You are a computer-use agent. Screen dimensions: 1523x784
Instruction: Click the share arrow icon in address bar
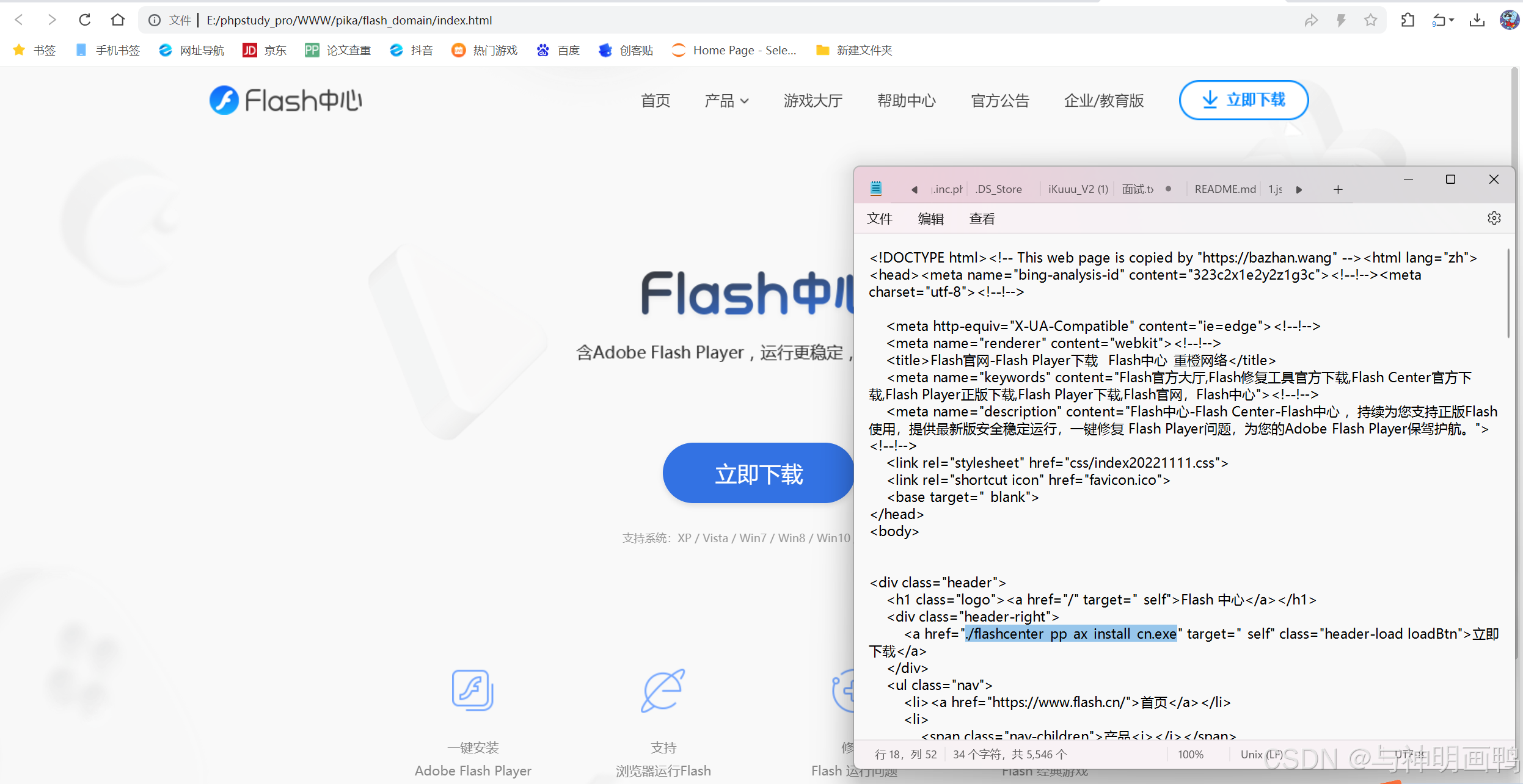(1311, 20)
